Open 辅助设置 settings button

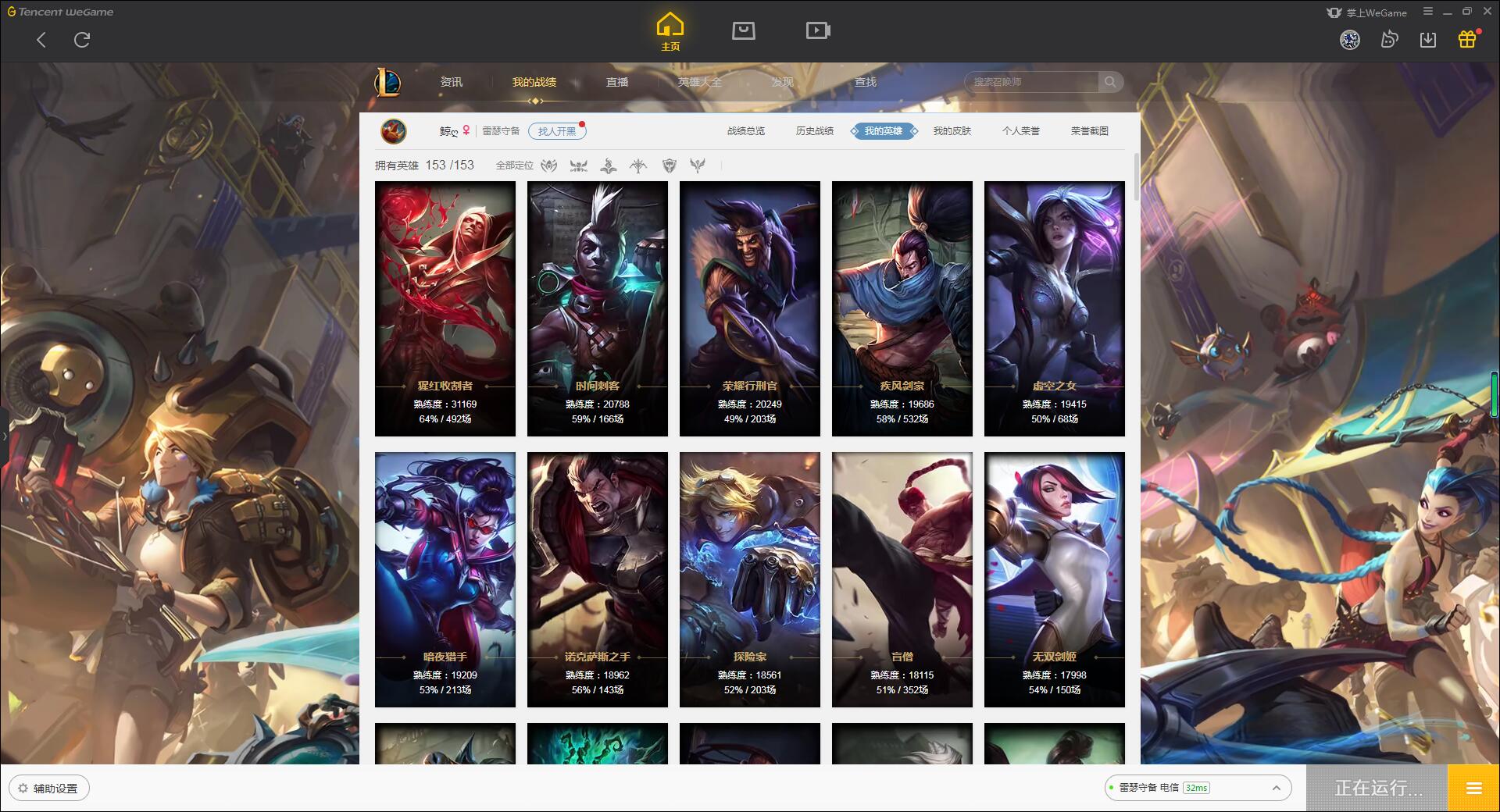coord(49,789)
